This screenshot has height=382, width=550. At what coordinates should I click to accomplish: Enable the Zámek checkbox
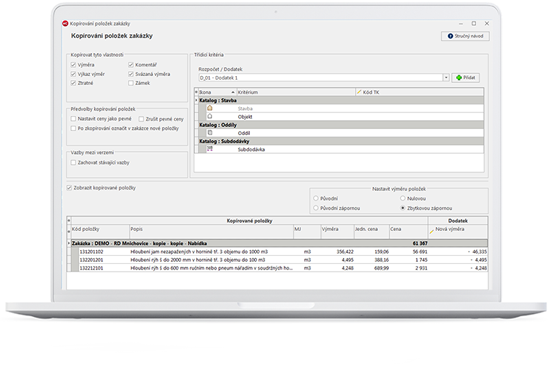pyautogui.click(x=131, y=83)
